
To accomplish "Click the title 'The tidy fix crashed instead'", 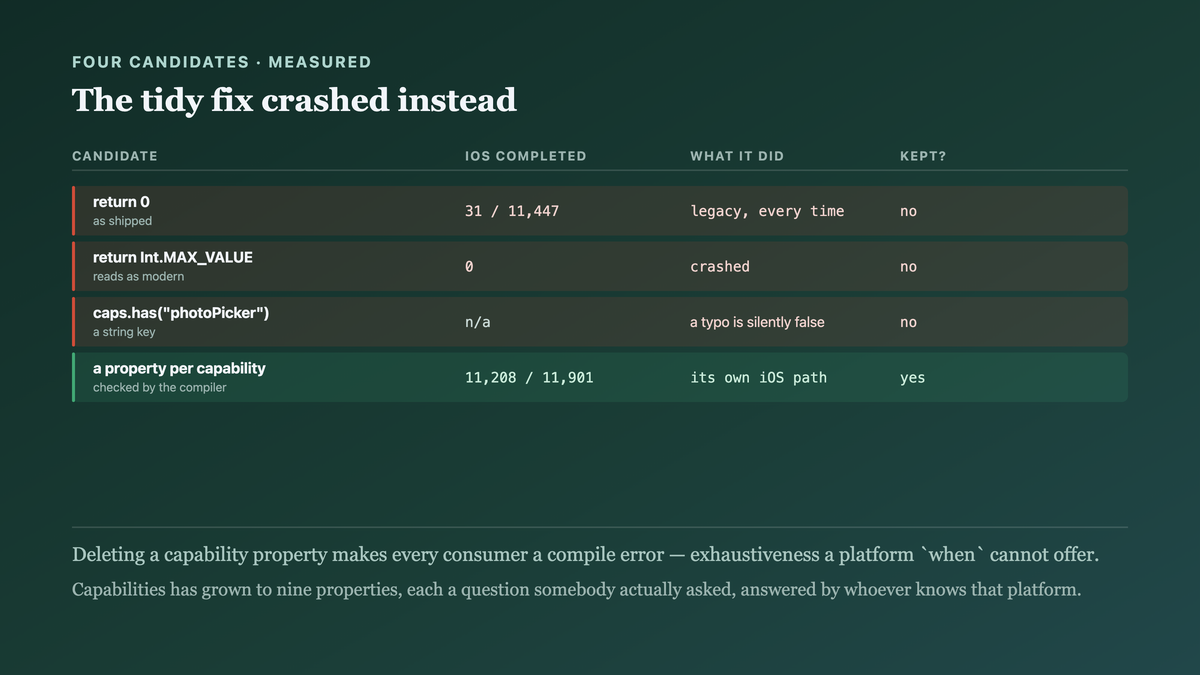I will 294,100.
